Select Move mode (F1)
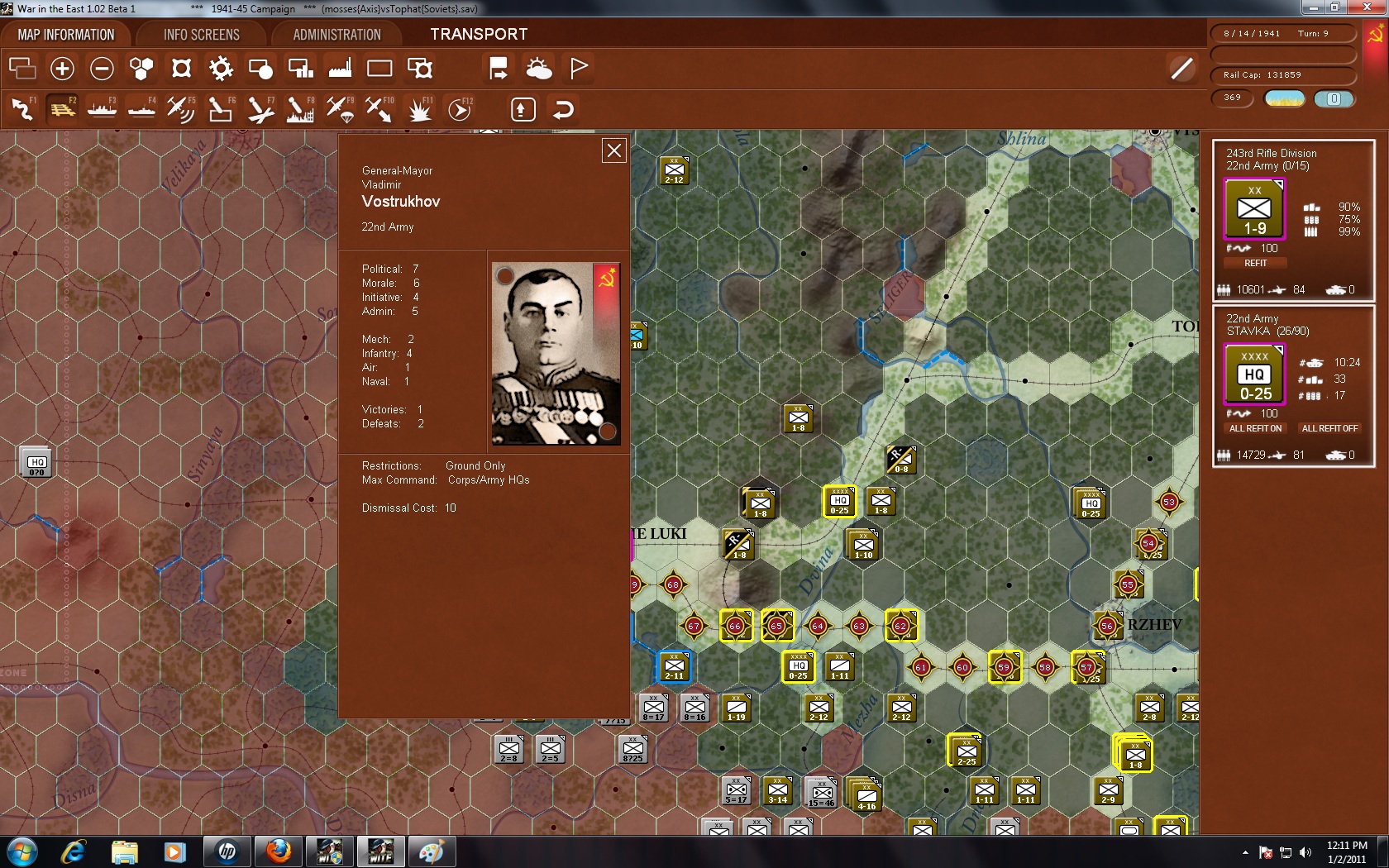1389x868 pixels. [22, 108]
